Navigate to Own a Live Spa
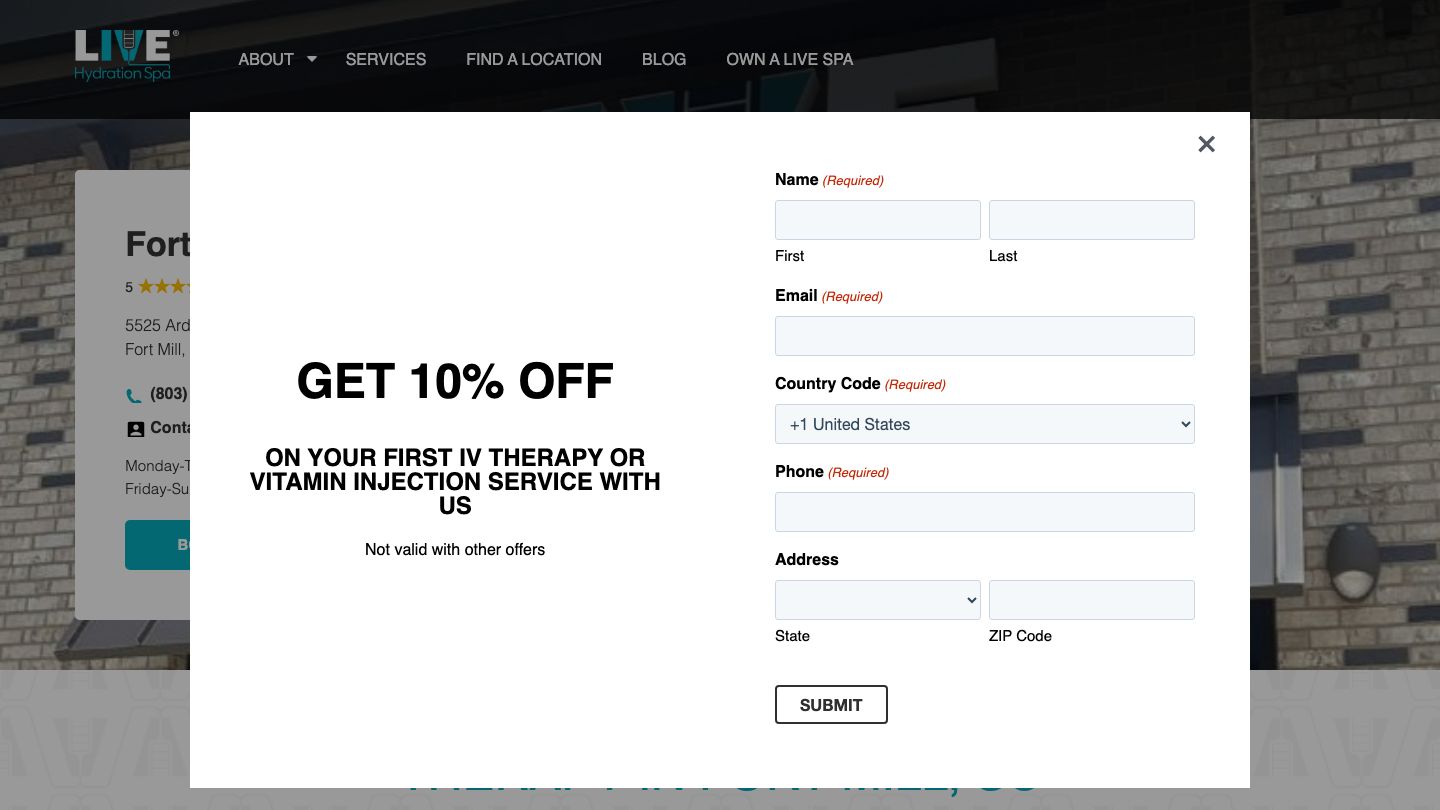This screenshot has height=810, width=1440. point(790,59)
